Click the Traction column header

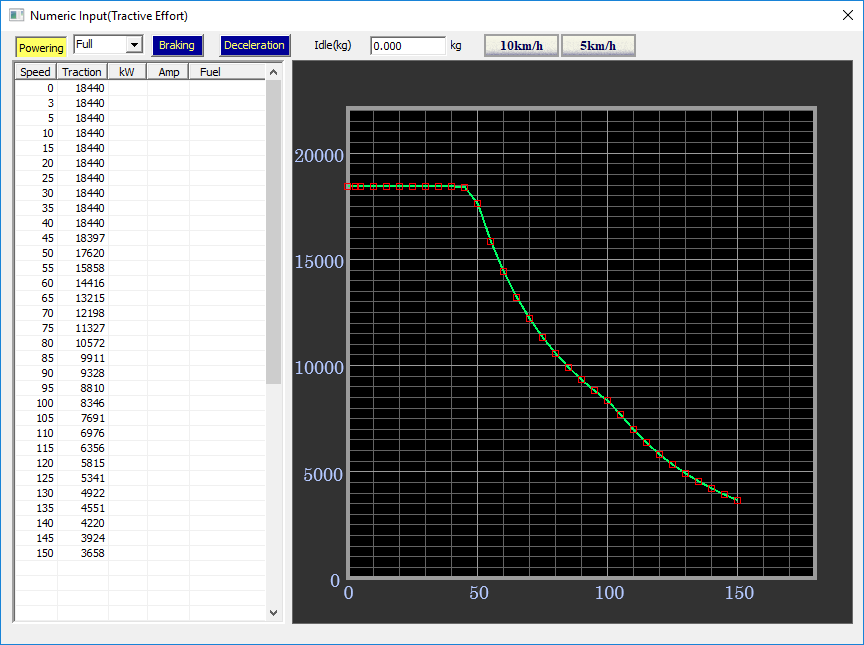click(82, 72)
